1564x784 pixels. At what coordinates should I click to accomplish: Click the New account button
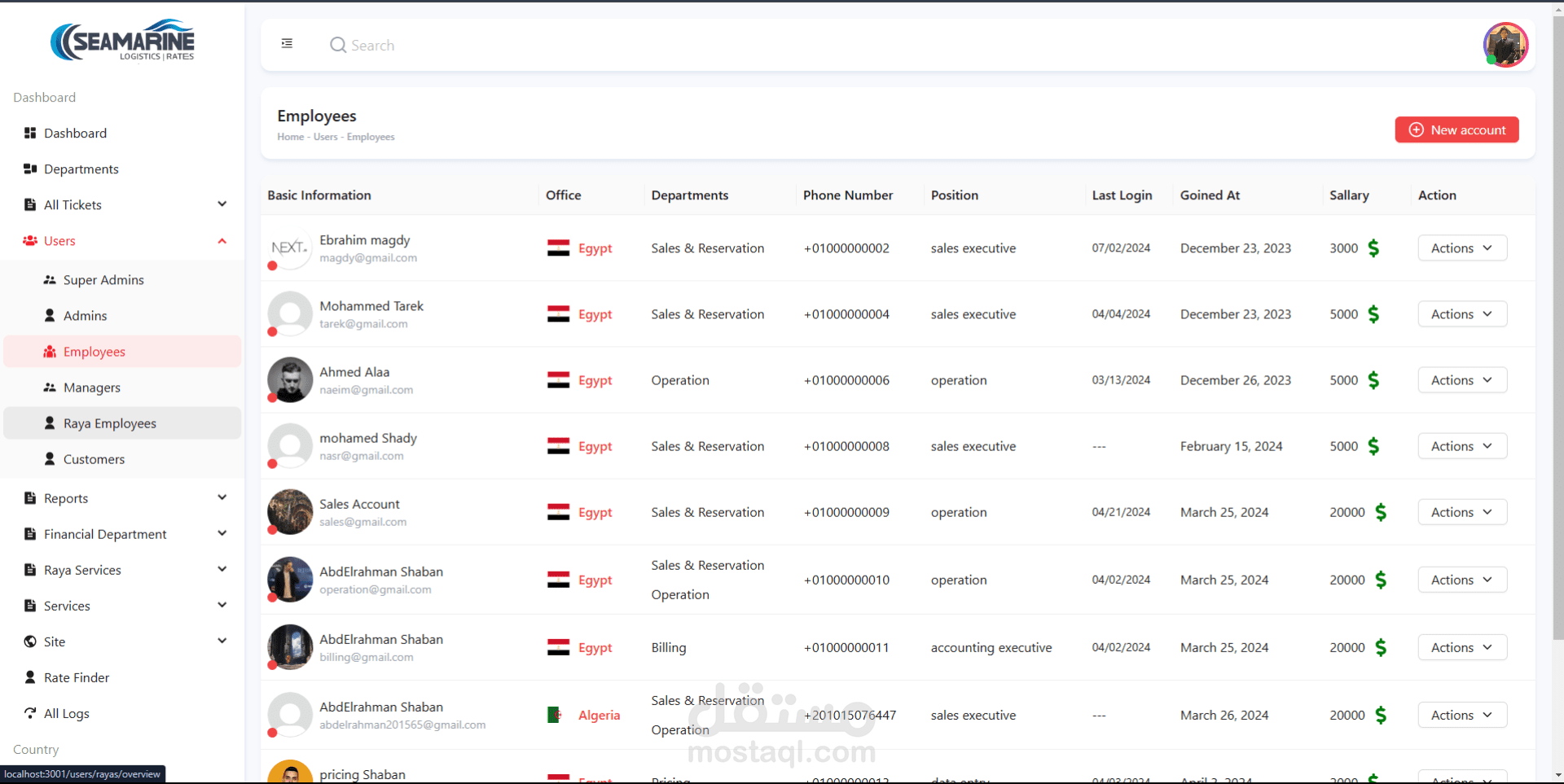1456,129
